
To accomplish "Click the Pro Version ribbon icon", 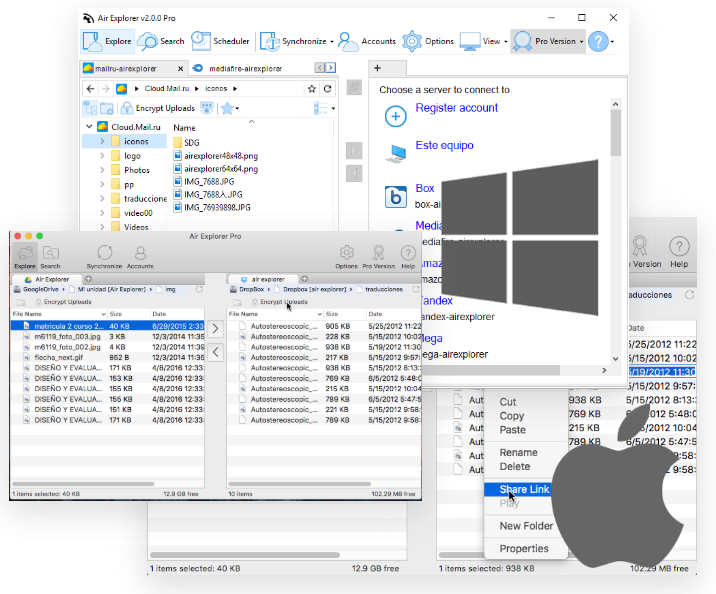I will tap(522, 41).
